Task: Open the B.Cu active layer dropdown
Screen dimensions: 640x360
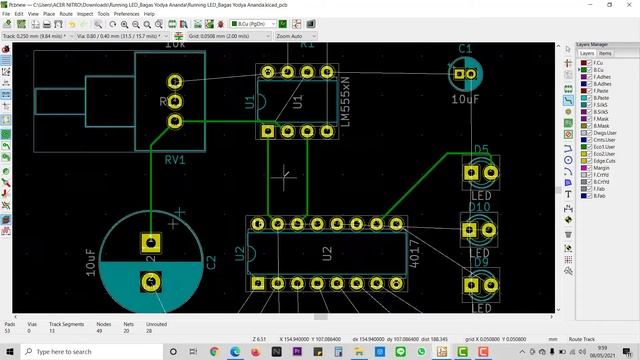Action: point(253,24)
